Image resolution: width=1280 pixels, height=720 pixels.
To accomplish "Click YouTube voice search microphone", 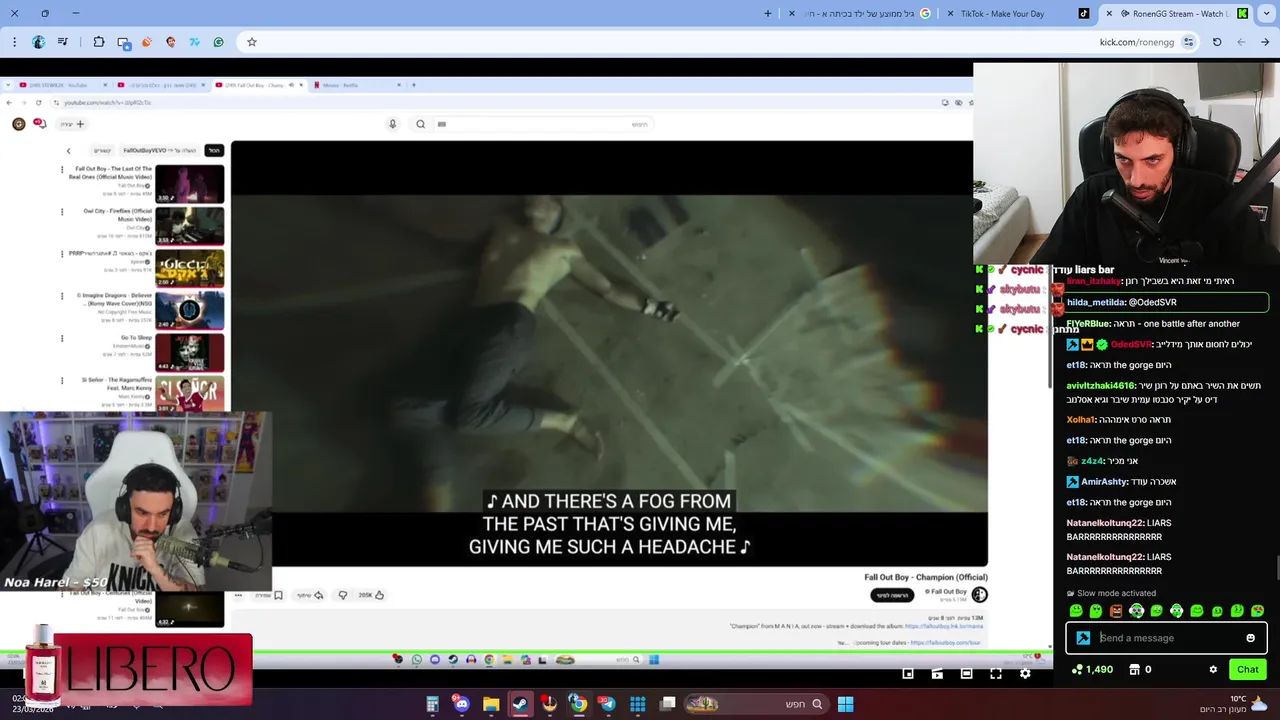I will pos(392,124).
